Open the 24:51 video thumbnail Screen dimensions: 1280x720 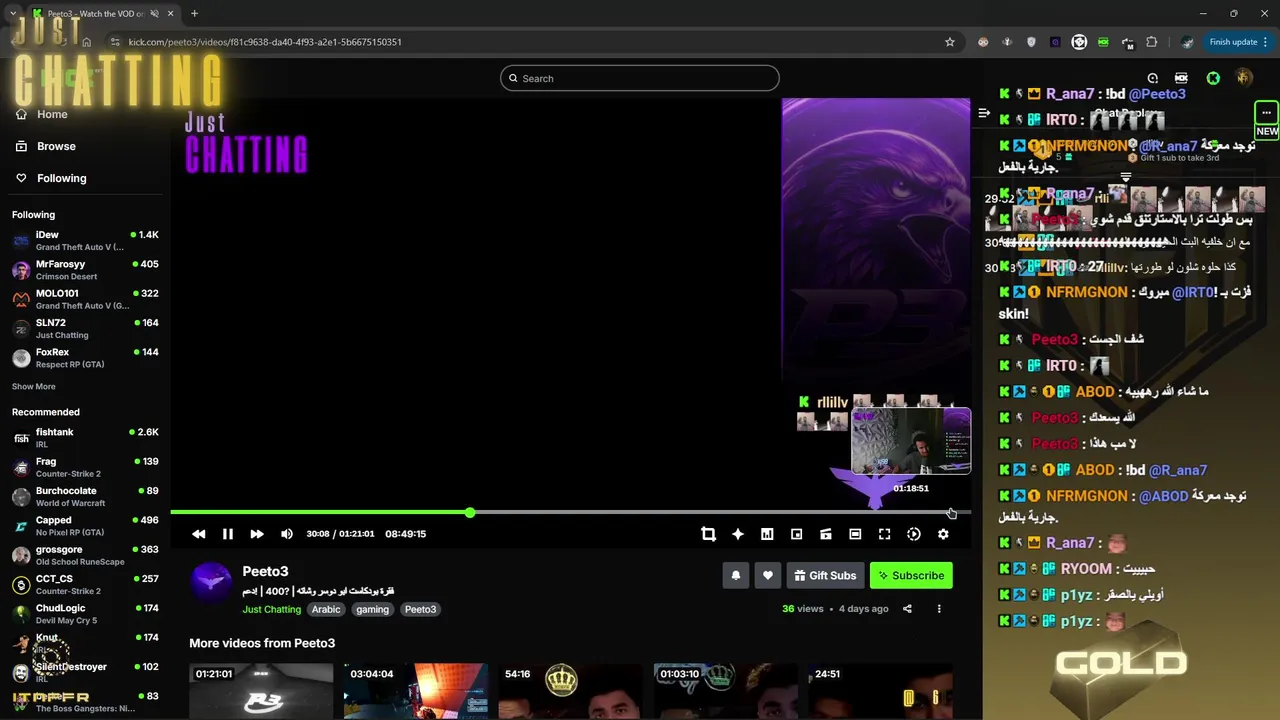(880, 691)
